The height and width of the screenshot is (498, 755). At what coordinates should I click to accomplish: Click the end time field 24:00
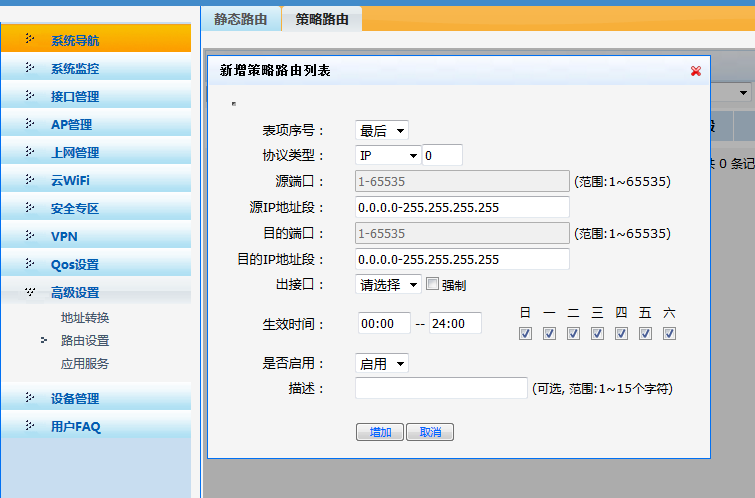point(456,323)
